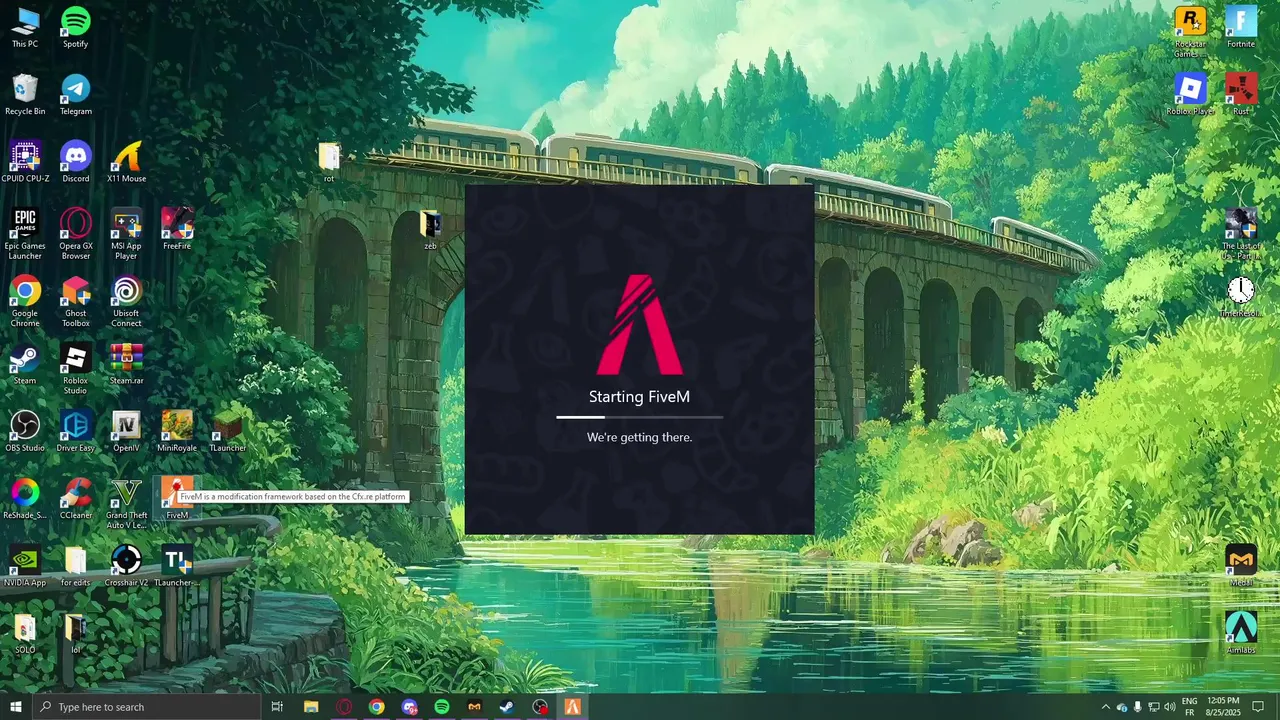Select the Roblox Player desktop icon
The height and width of the screenshot is (720, 1280).
point(1190,94)
